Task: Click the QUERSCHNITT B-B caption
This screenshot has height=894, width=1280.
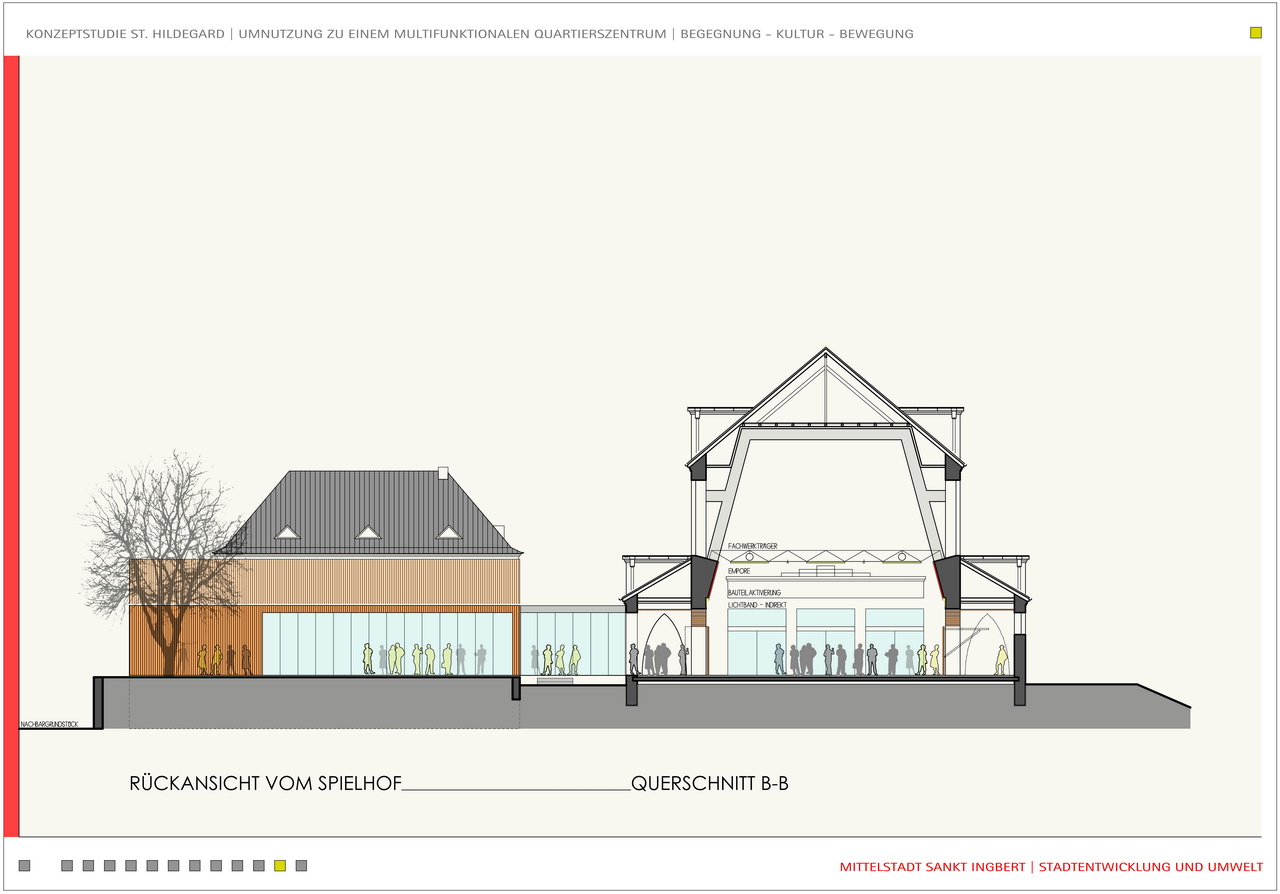Action: pos(710,784)
